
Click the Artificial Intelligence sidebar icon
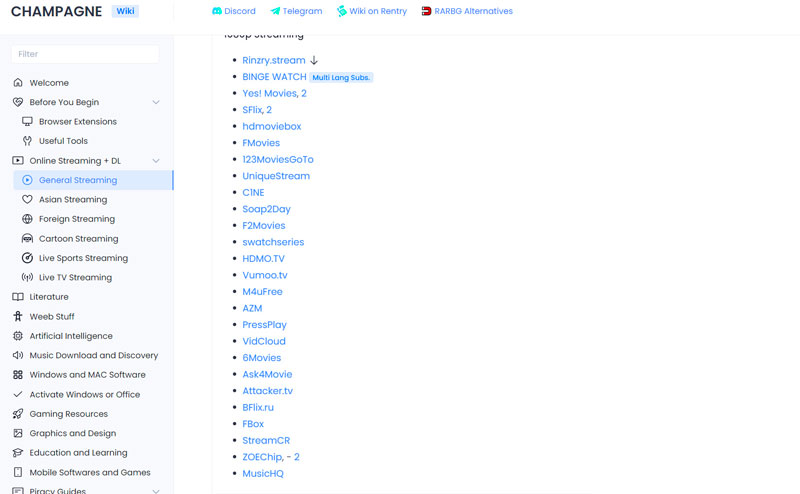pyautogui.click(x=18, y=336)
